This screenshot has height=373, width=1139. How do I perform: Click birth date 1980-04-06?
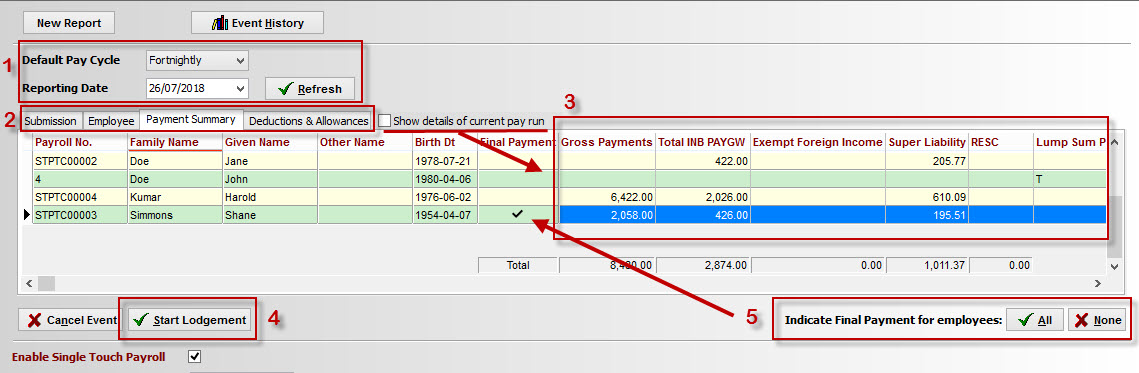(x=445, y=179)
